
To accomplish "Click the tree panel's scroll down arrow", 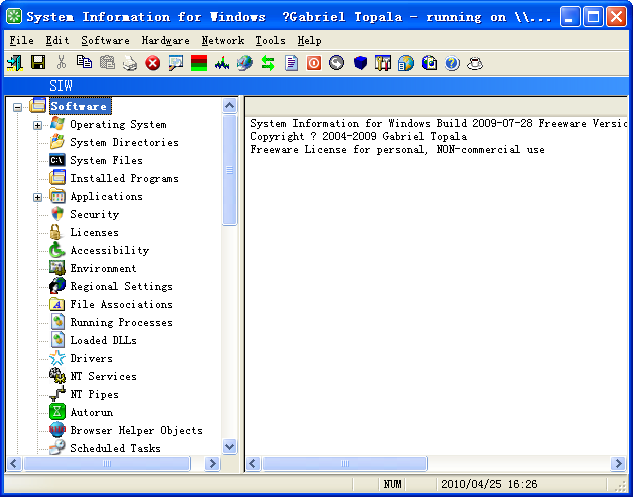I will point(229,447).
